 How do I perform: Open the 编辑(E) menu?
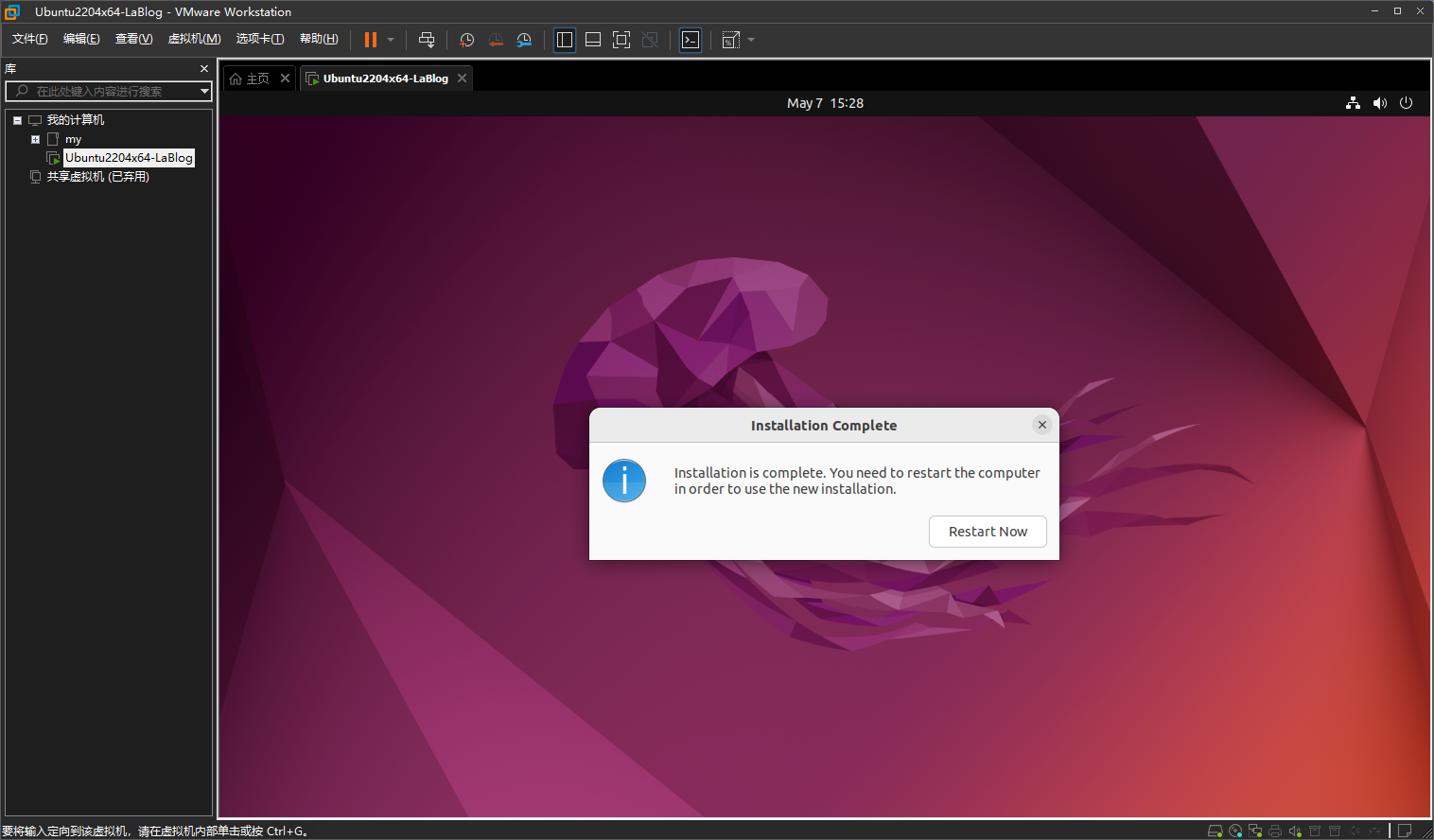tap(81, 39)
